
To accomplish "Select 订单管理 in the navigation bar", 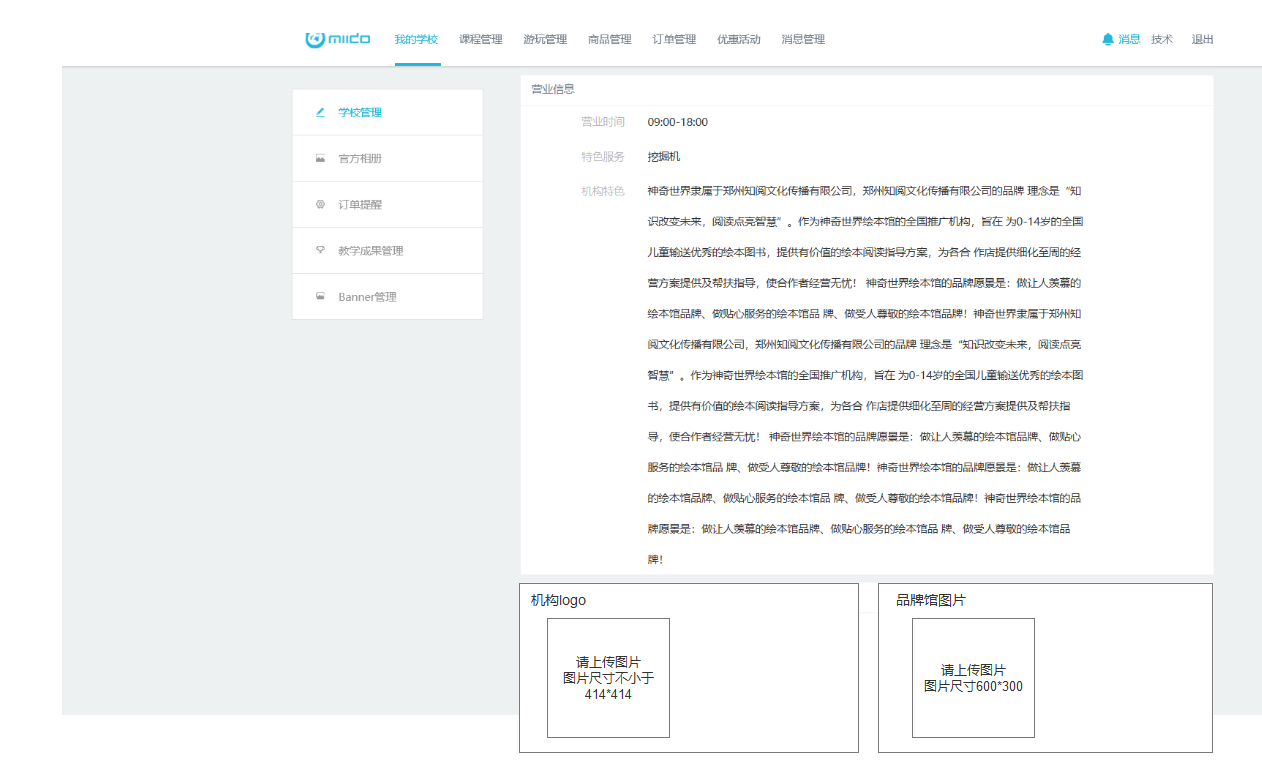I will [674, 39].
